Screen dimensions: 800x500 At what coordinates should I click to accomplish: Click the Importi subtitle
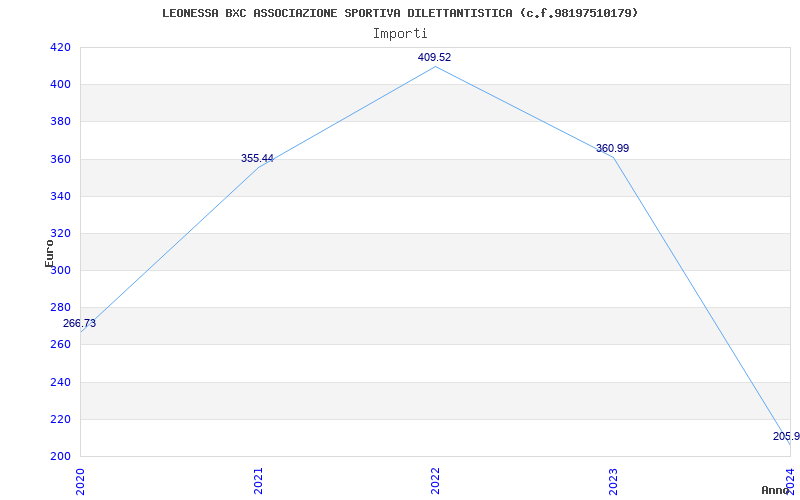400,34
